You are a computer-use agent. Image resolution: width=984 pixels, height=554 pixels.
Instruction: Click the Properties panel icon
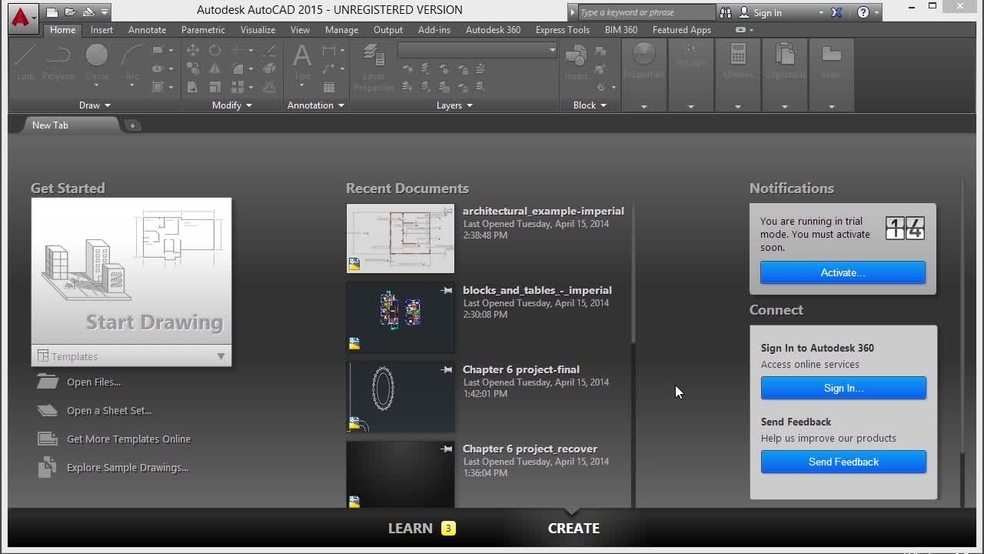coord(644,61)
